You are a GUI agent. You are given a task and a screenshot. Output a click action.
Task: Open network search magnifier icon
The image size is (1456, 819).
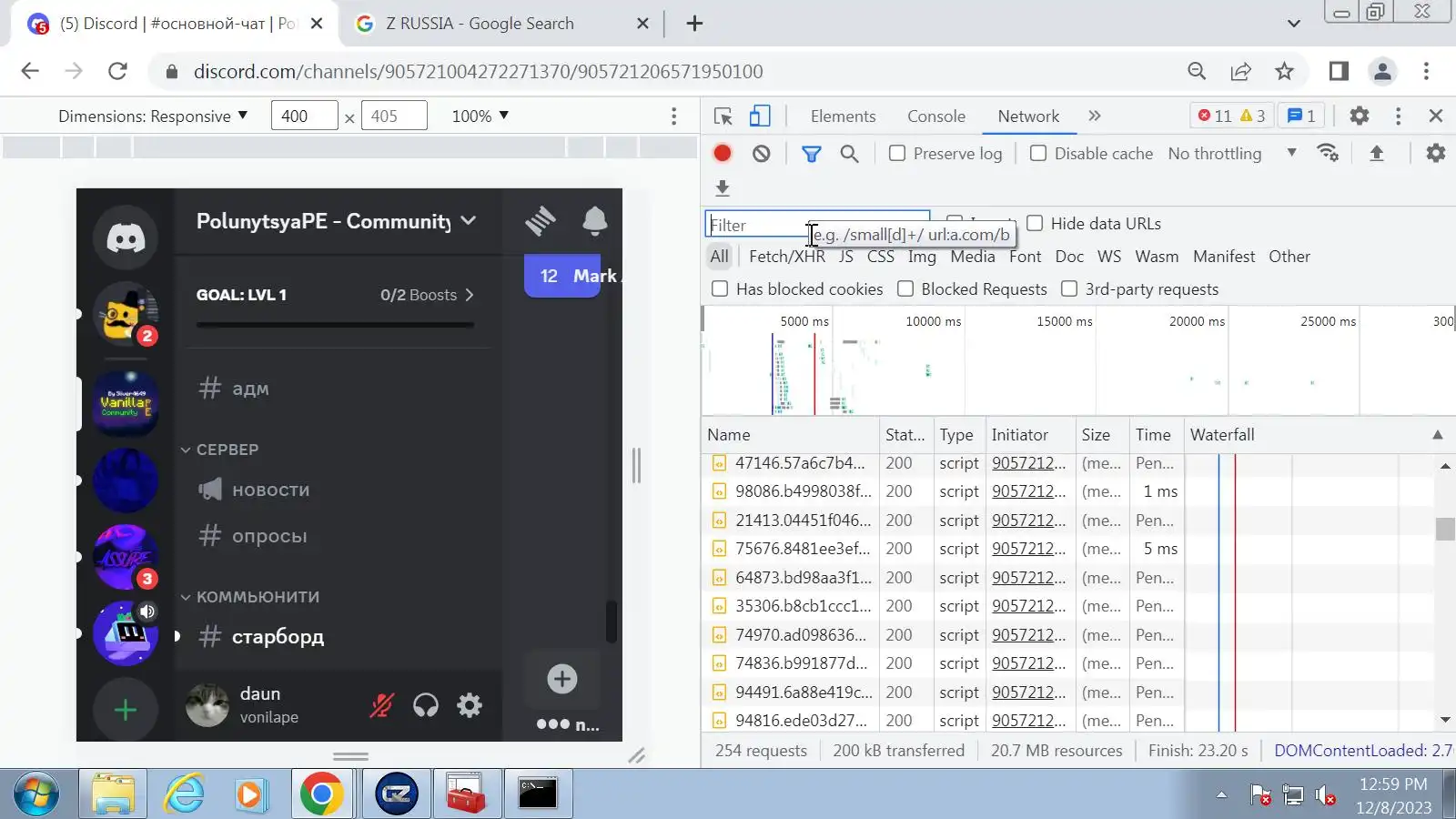coord(849,154)
